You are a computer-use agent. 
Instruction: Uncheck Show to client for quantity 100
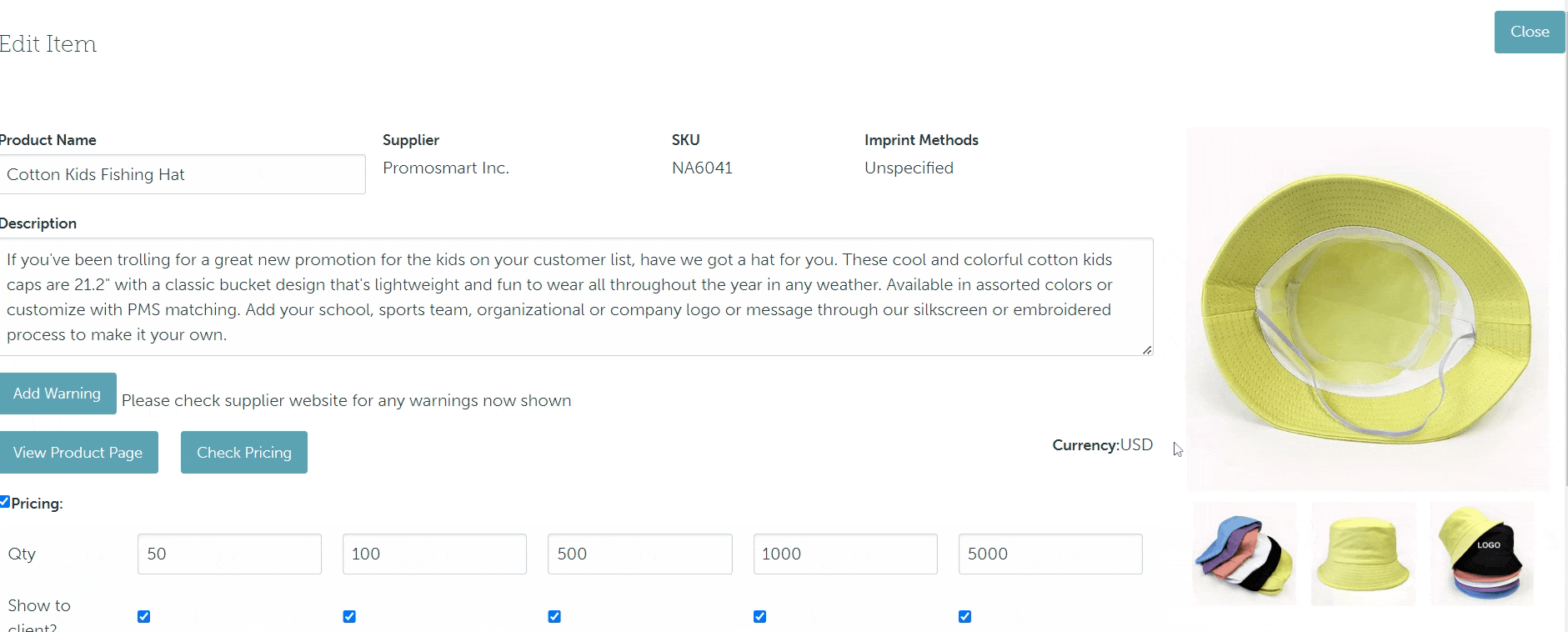(x=349, y=617)
